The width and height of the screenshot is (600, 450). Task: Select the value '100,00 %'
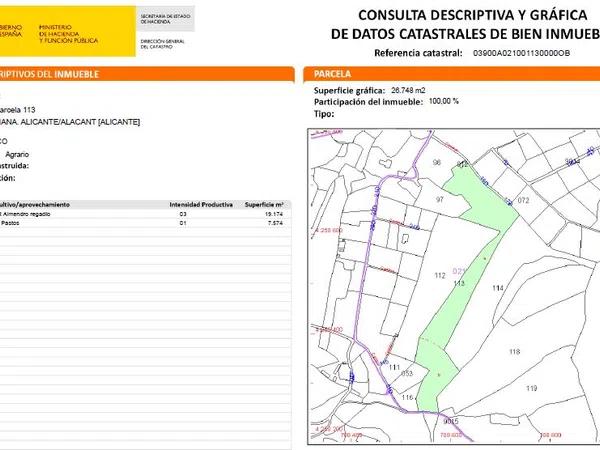click(x=443, y=101)
